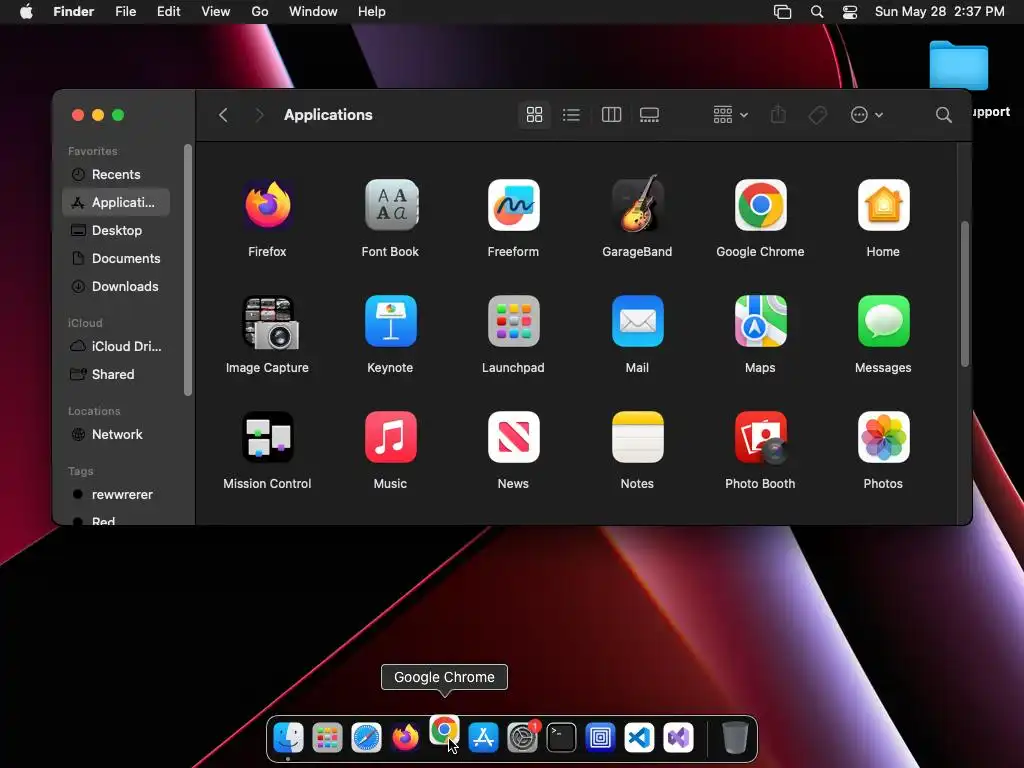This screenshot has width=1024, height=768.
Task: Open Control Center in menu bar
Action: click(850, 12)
